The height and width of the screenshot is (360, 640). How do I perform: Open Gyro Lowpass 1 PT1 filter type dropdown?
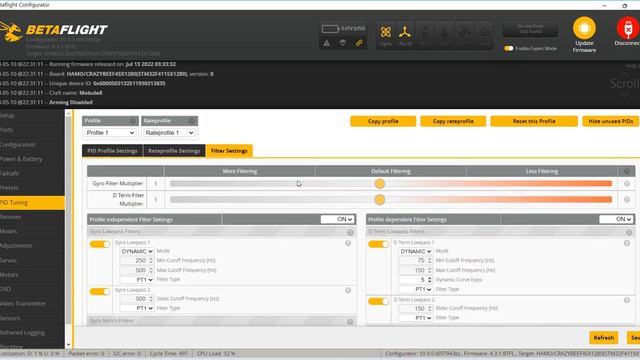[x=137, y=280]
